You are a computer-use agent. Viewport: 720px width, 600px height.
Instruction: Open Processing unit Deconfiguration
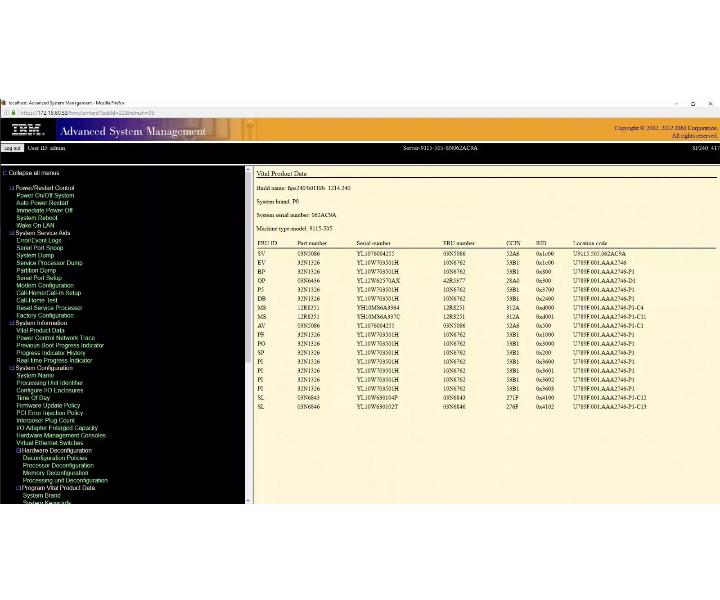click(x=65, y=481)
